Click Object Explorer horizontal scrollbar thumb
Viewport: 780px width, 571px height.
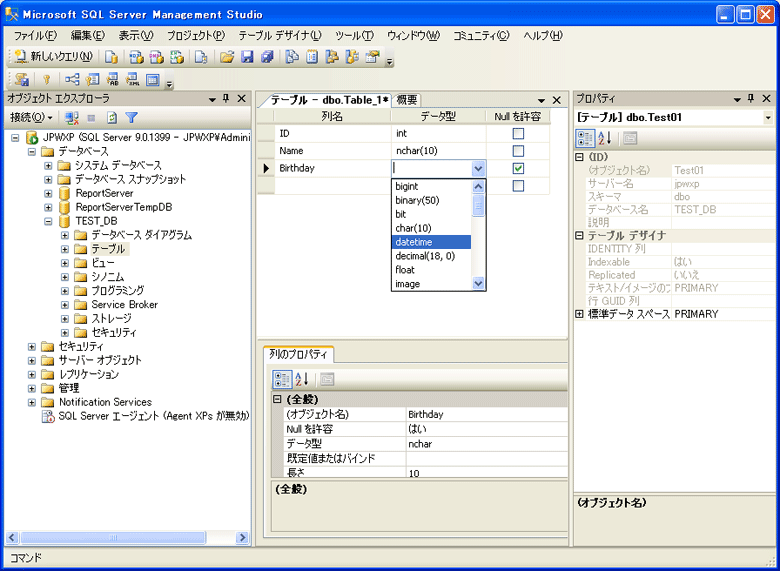click(x=113, y=537)
